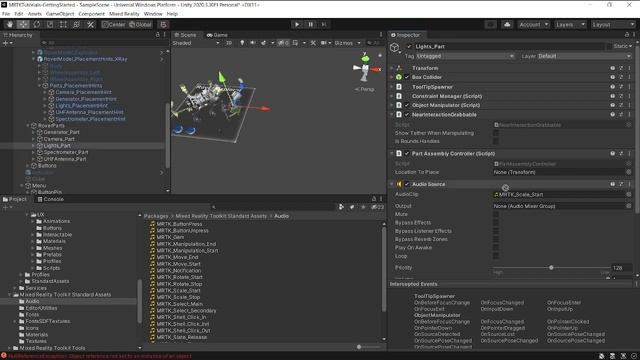The image size is (640, 360).
Task: Collapse the RoverParts hierarchy node
Action: (x=27, y=126)
